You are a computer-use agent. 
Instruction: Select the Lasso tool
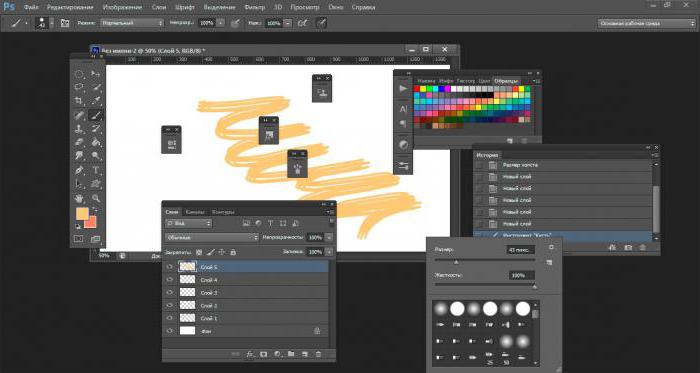coord(79,87)
